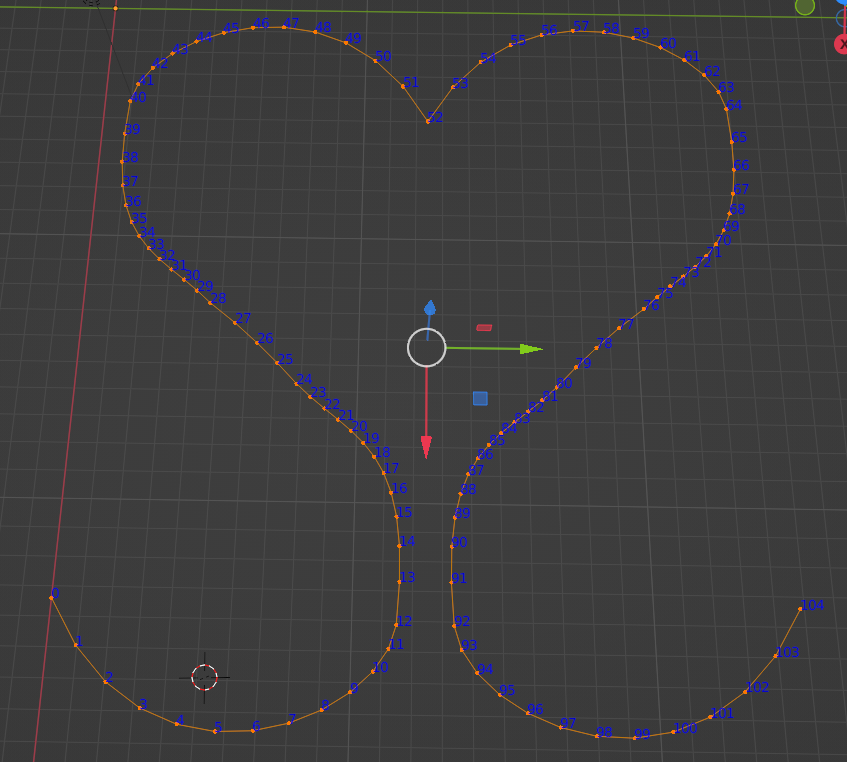Click the white circle at the gizmo center
The width and height of the screenshot is (847, 762).
[x=426, y=349]
